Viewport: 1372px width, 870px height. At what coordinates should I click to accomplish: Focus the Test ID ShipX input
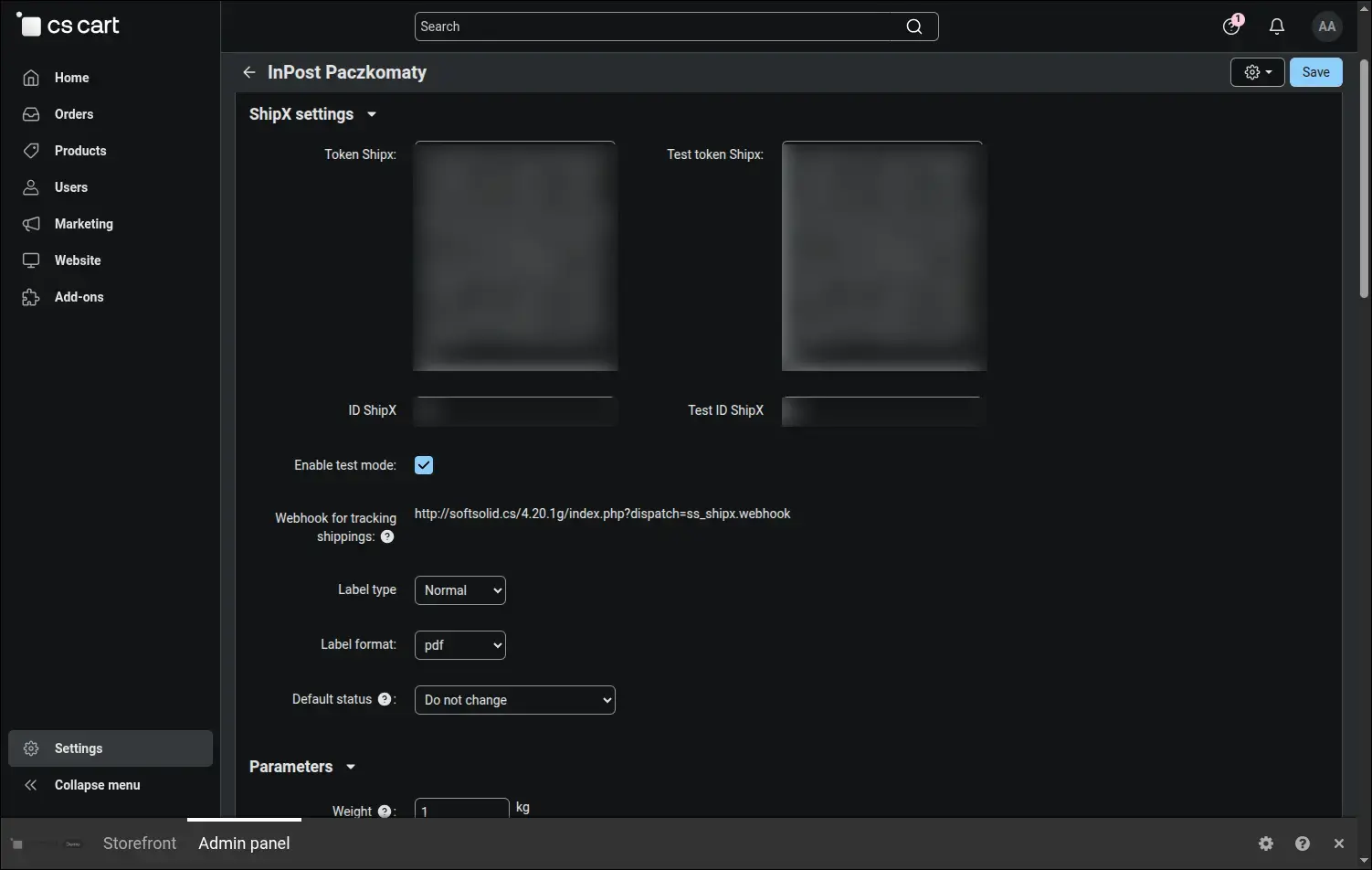coord(882,411)
